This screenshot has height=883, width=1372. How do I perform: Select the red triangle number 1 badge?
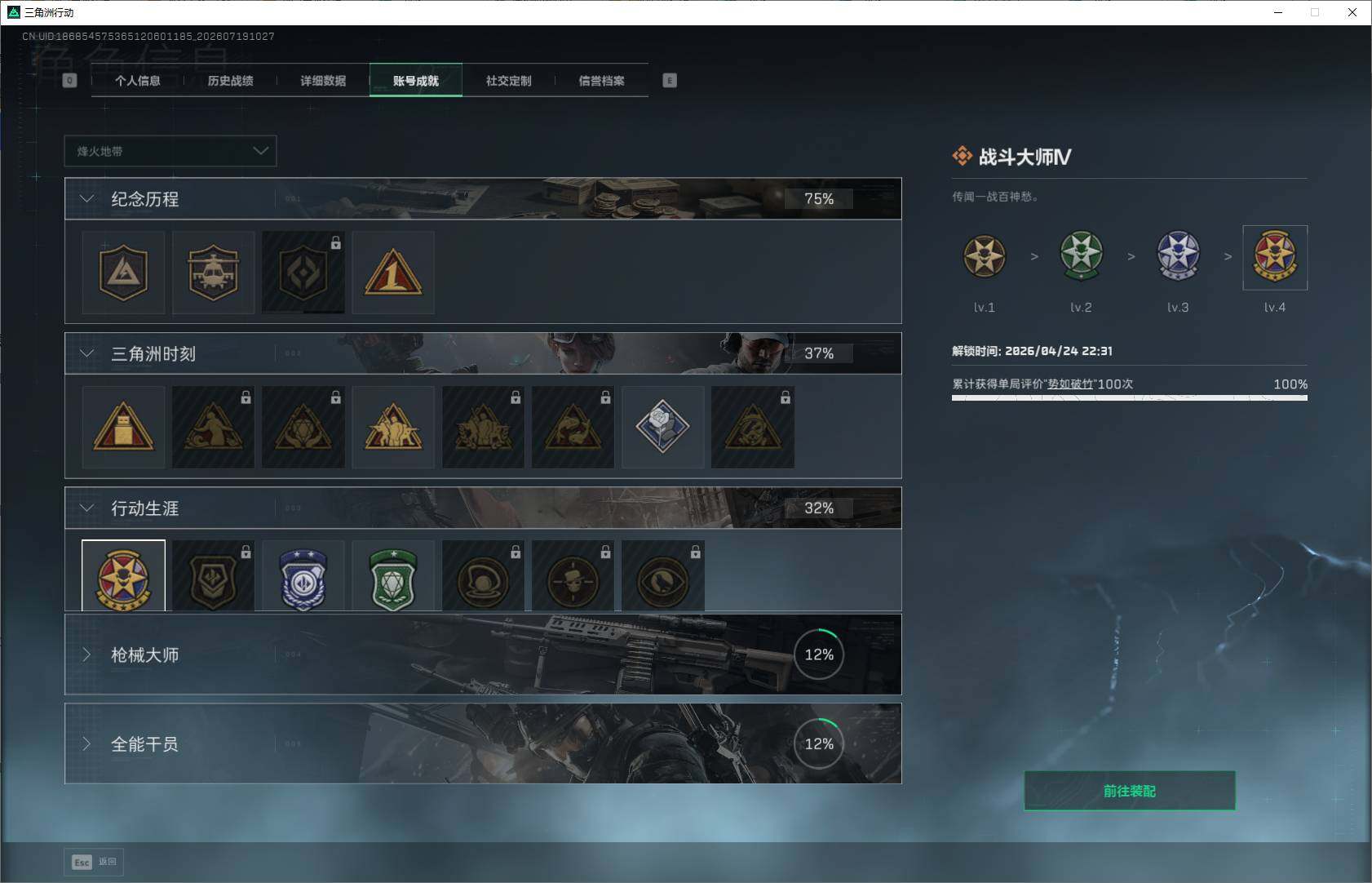393,273
